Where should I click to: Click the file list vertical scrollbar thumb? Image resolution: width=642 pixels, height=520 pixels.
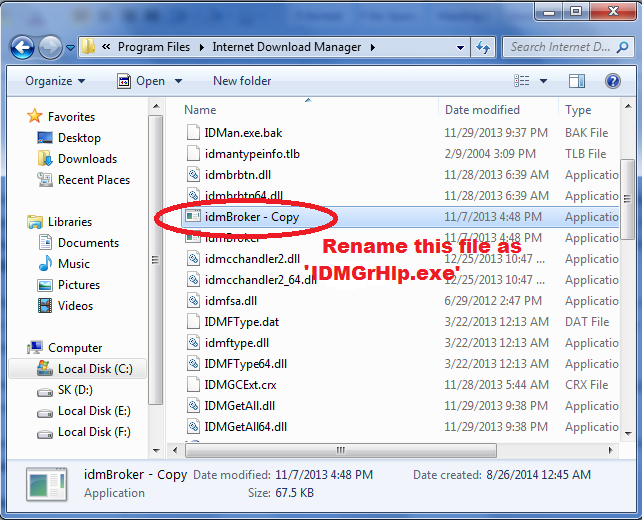point(628,199)
